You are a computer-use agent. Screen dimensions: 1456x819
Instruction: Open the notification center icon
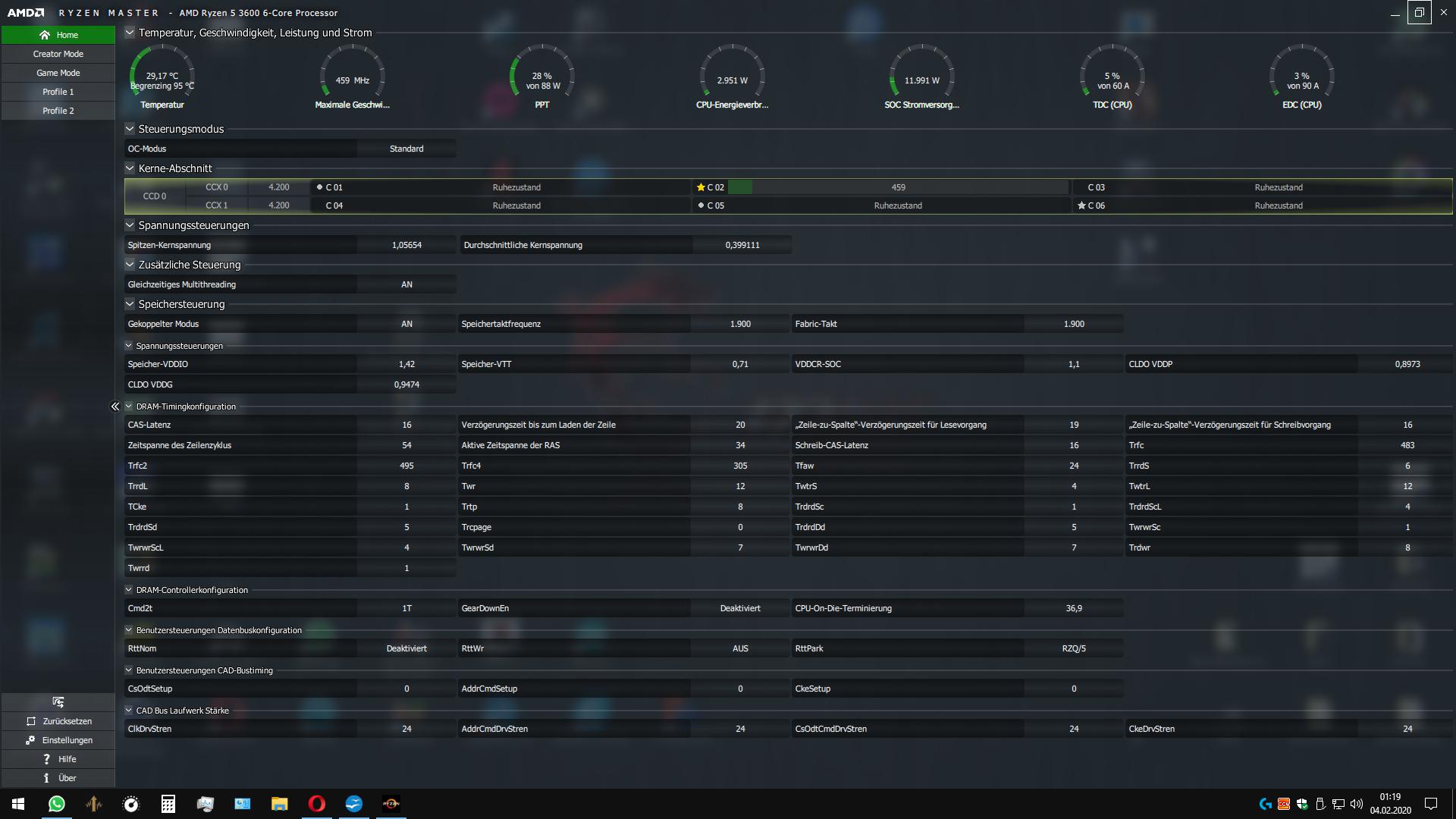[x=1431, y=804]
